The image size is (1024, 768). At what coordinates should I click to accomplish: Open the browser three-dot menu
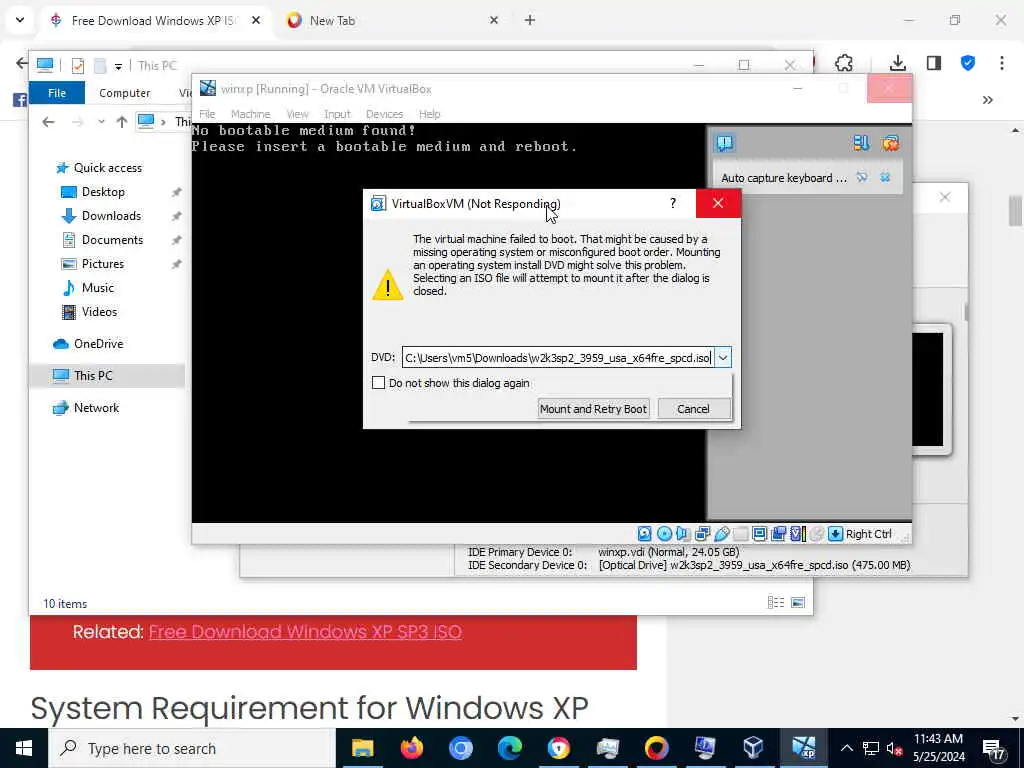(x=1002, y=63)
